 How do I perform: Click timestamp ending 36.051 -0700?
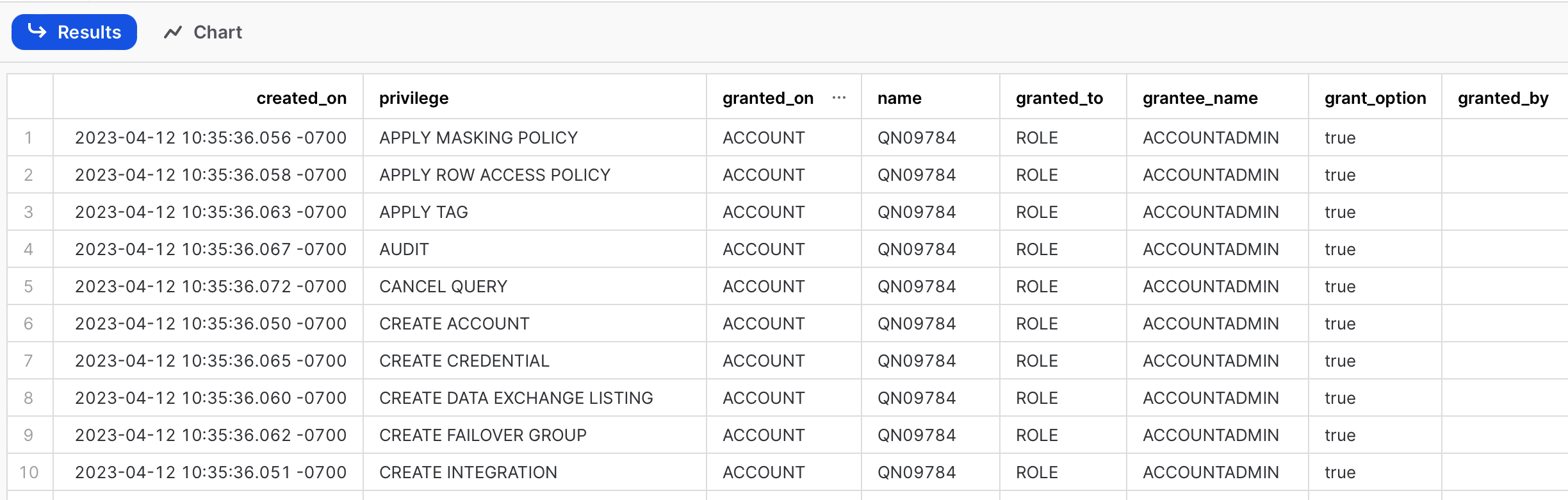pos(211,472)
